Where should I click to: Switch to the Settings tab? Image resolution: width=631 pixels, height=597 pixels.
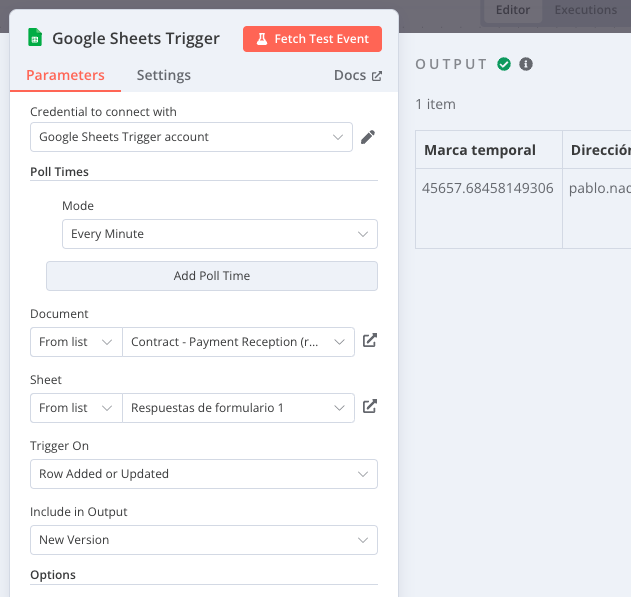163,75
